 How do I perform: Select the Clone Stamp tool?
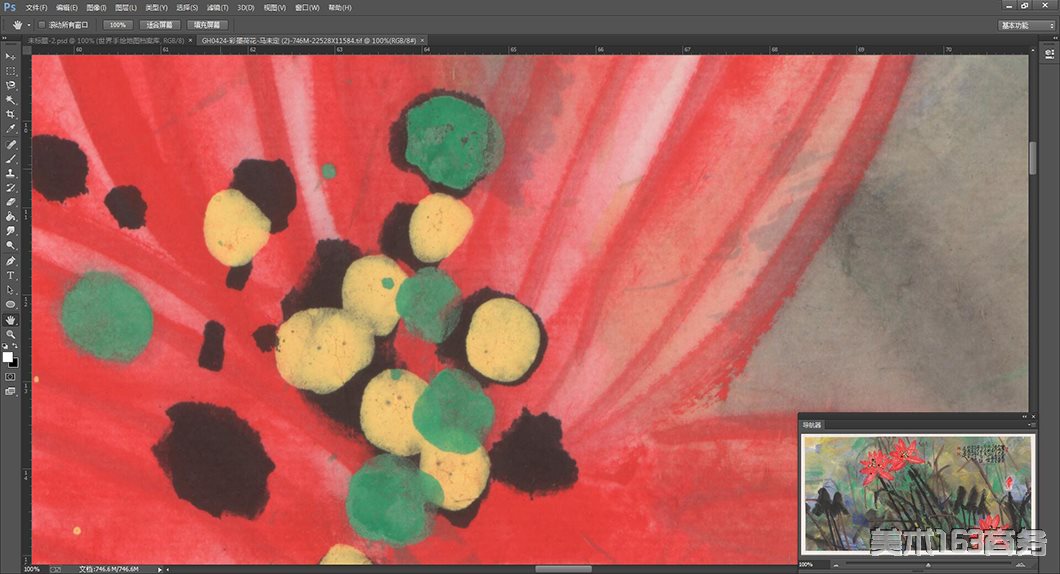pyautogui.click(x=10, y=173)
